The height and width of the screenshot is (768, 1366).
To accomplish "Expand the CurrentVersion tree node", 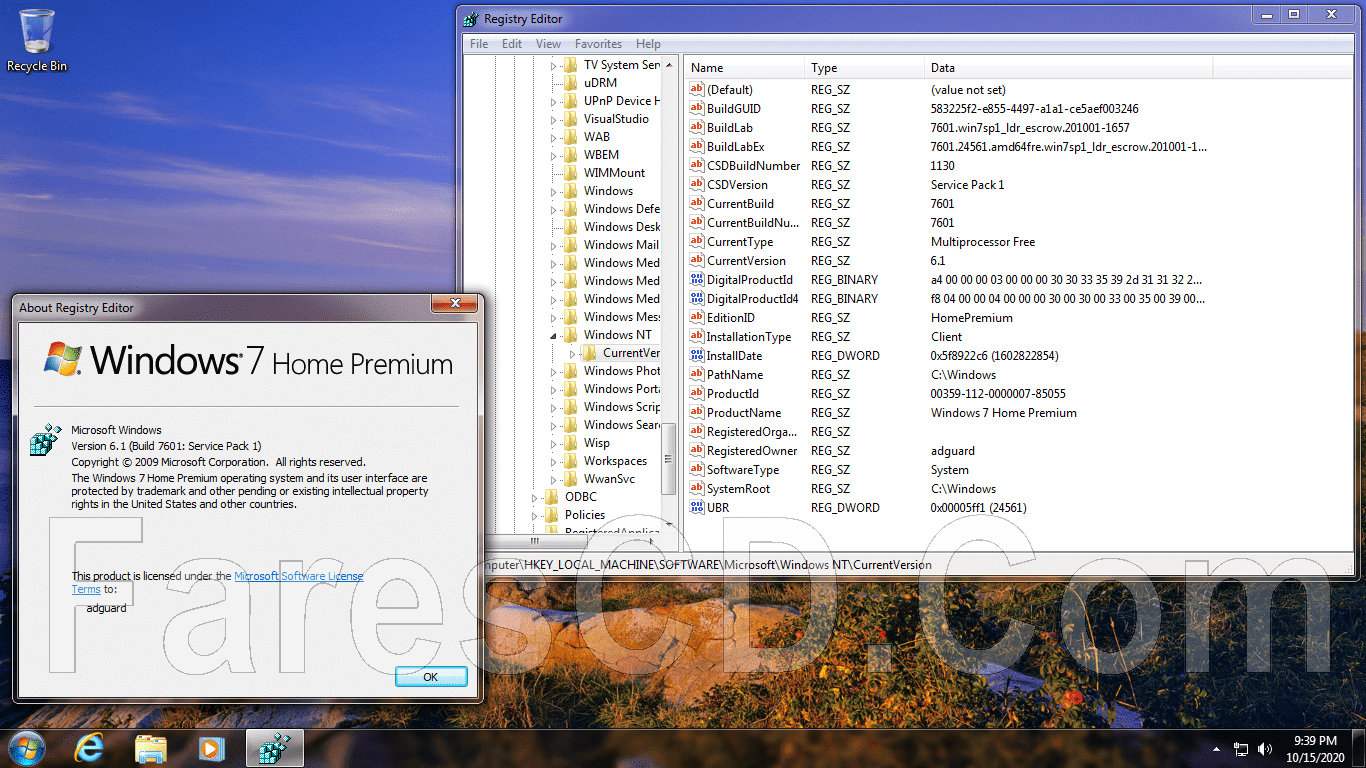I will point(572,353).
